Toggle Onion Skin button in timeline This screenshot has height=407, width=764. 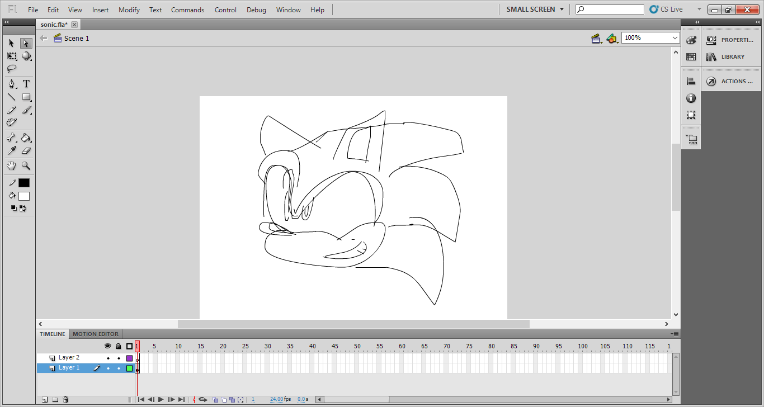point(215,400)
